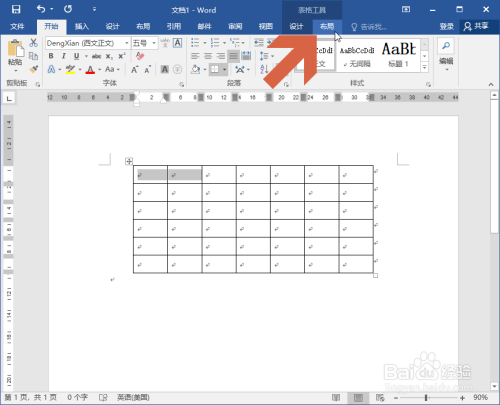Apply borders using the borders icon

(x=215, y=69)
